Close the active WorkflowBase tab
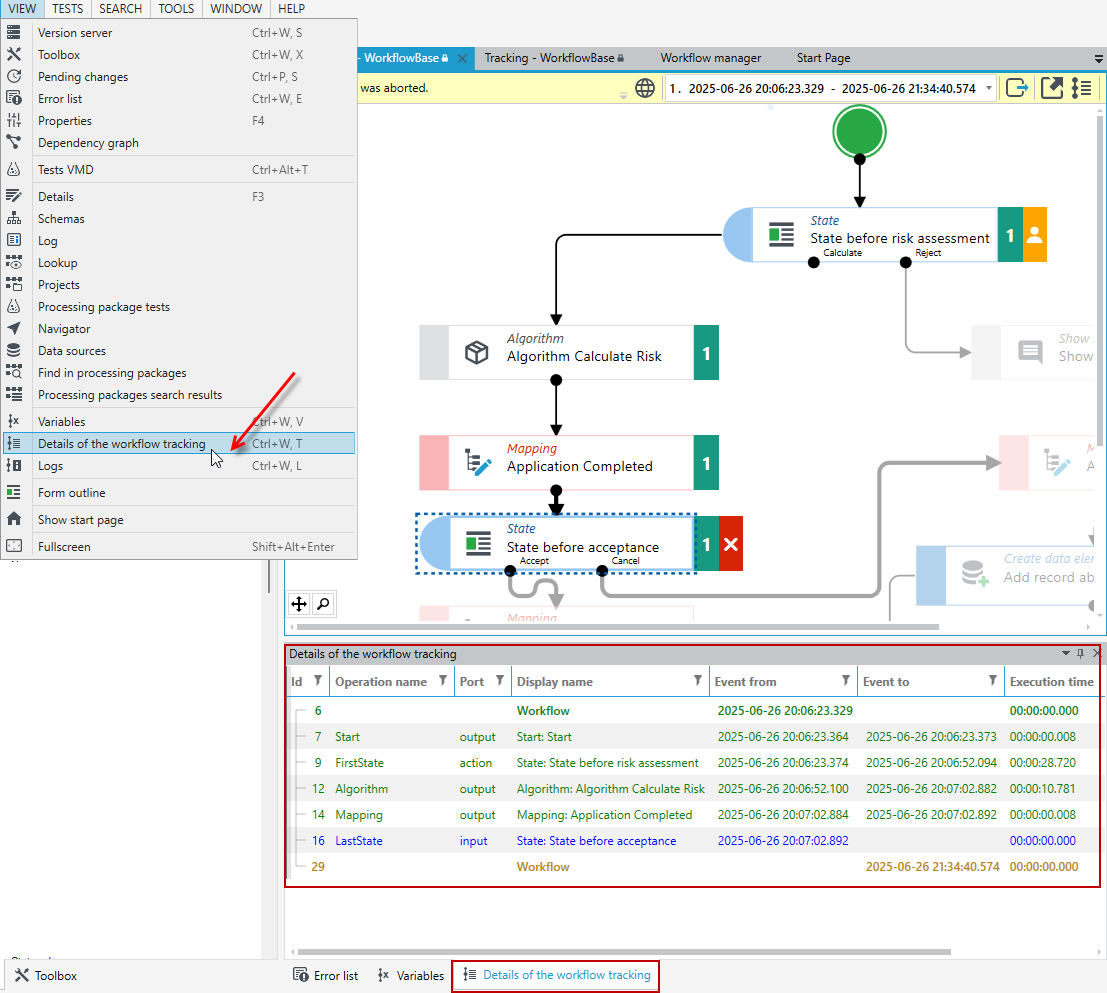This screenshot has height=993, width=1107. 462,59
